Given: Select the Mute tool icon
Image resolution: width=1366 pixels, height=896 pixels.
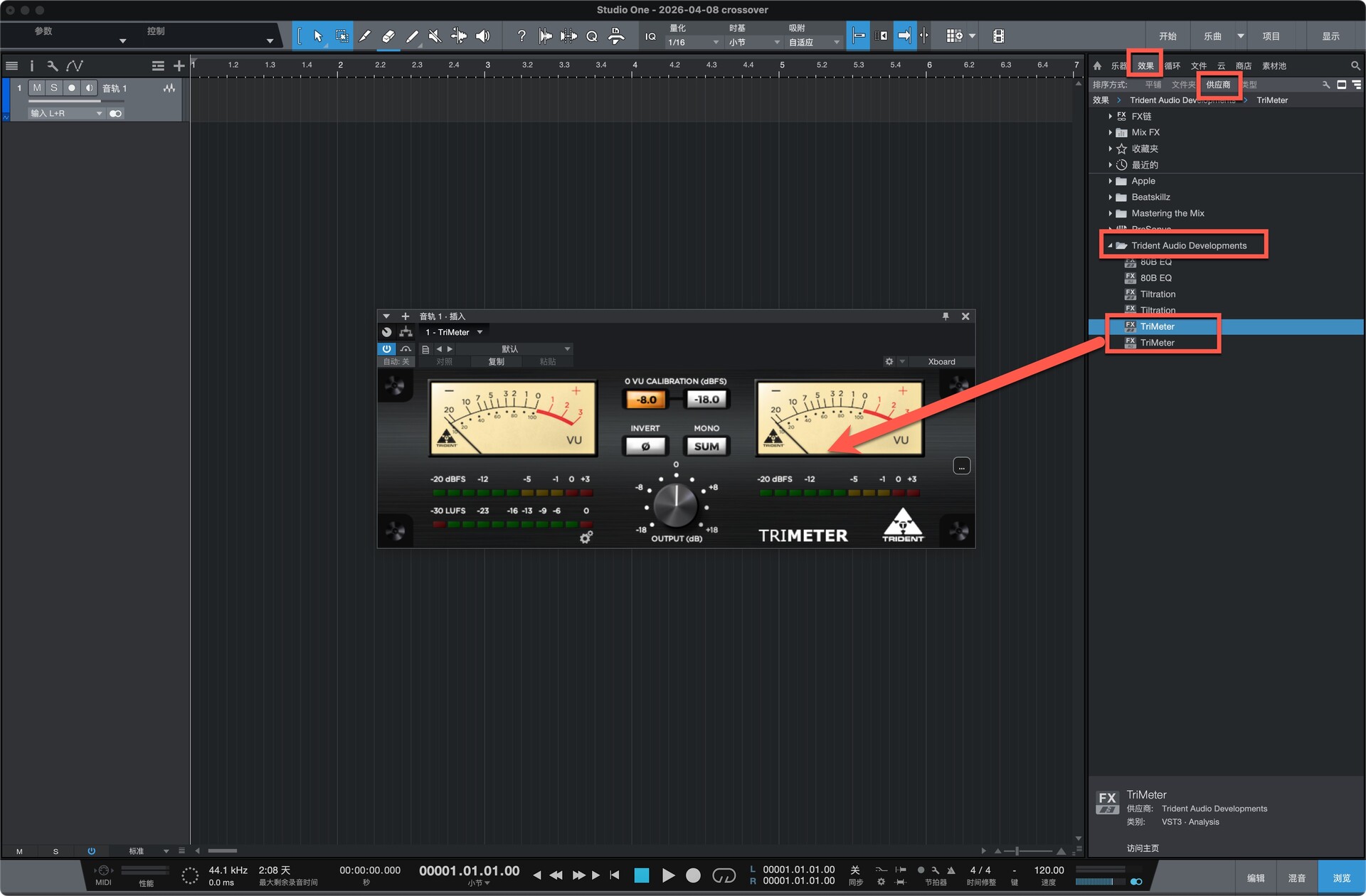Looking at the screenshot, I should pos(435,36).
